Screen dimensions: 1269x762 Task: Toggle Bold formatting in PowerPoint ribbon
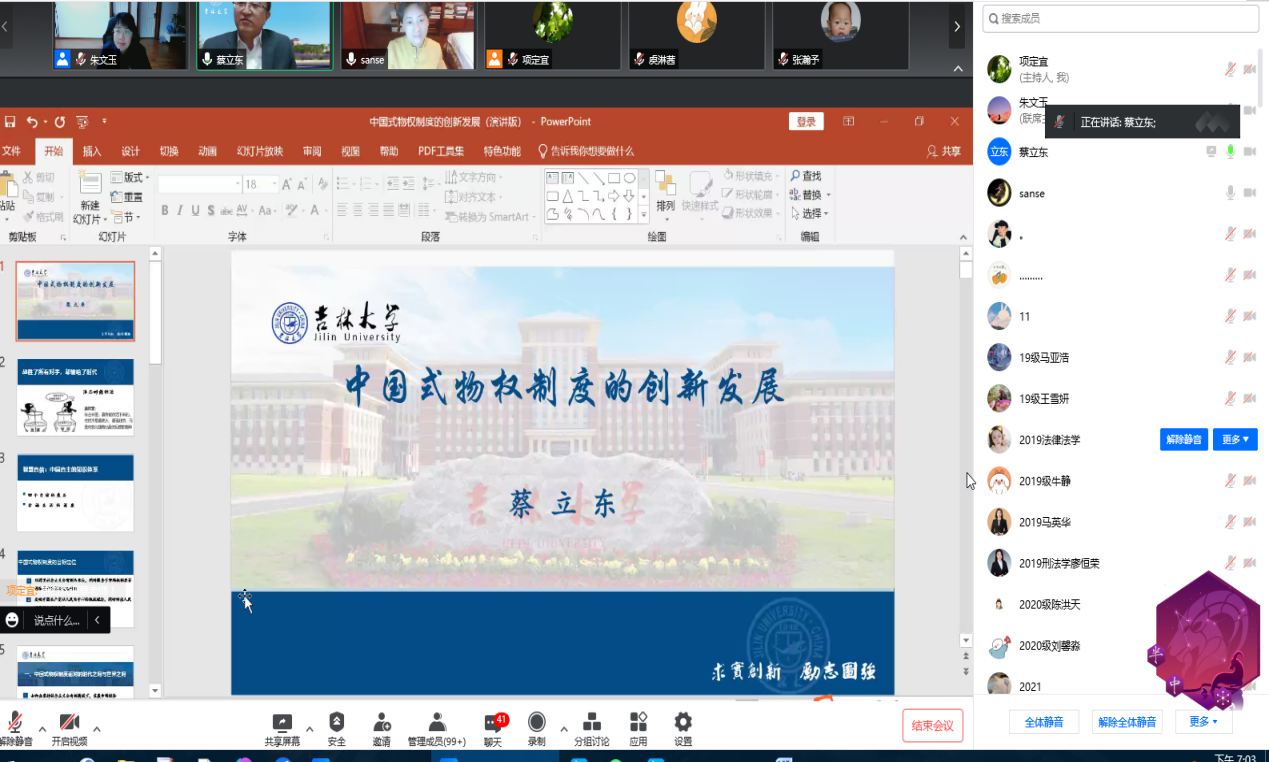(165, 211)
